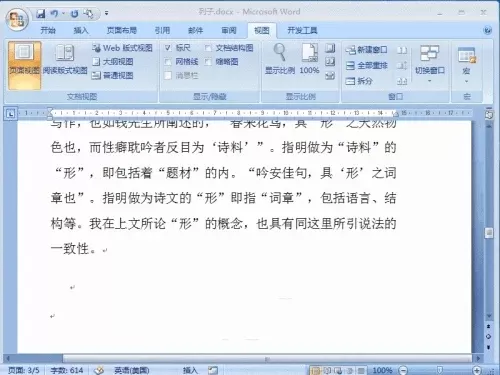Image resolution: width=500 pixels, height=375 pixels.
Task: Open the 切换窗口 dropdown
Action: point(429,64)
